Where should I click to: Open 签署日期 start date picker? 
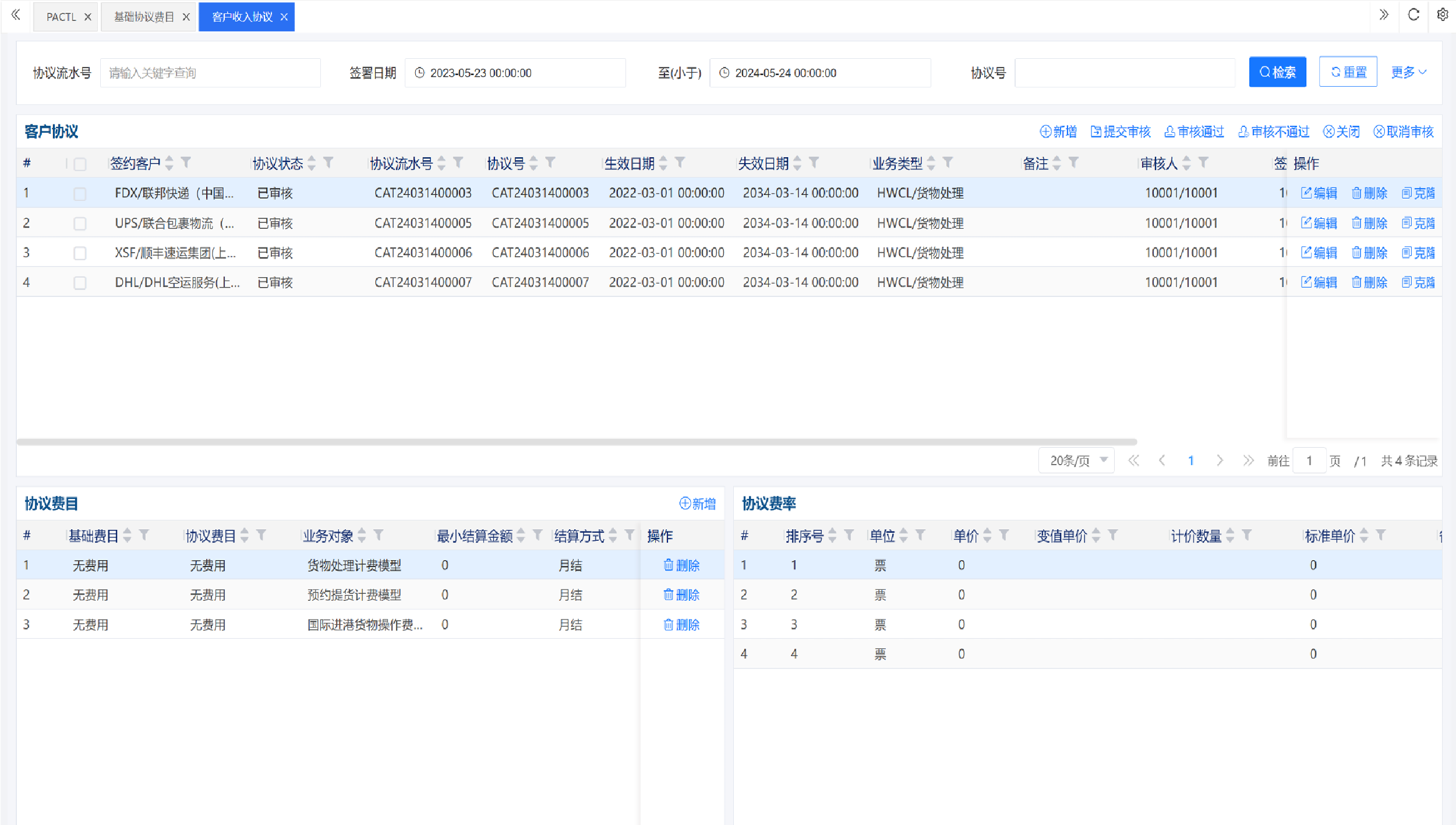click(x=515, y=73)
